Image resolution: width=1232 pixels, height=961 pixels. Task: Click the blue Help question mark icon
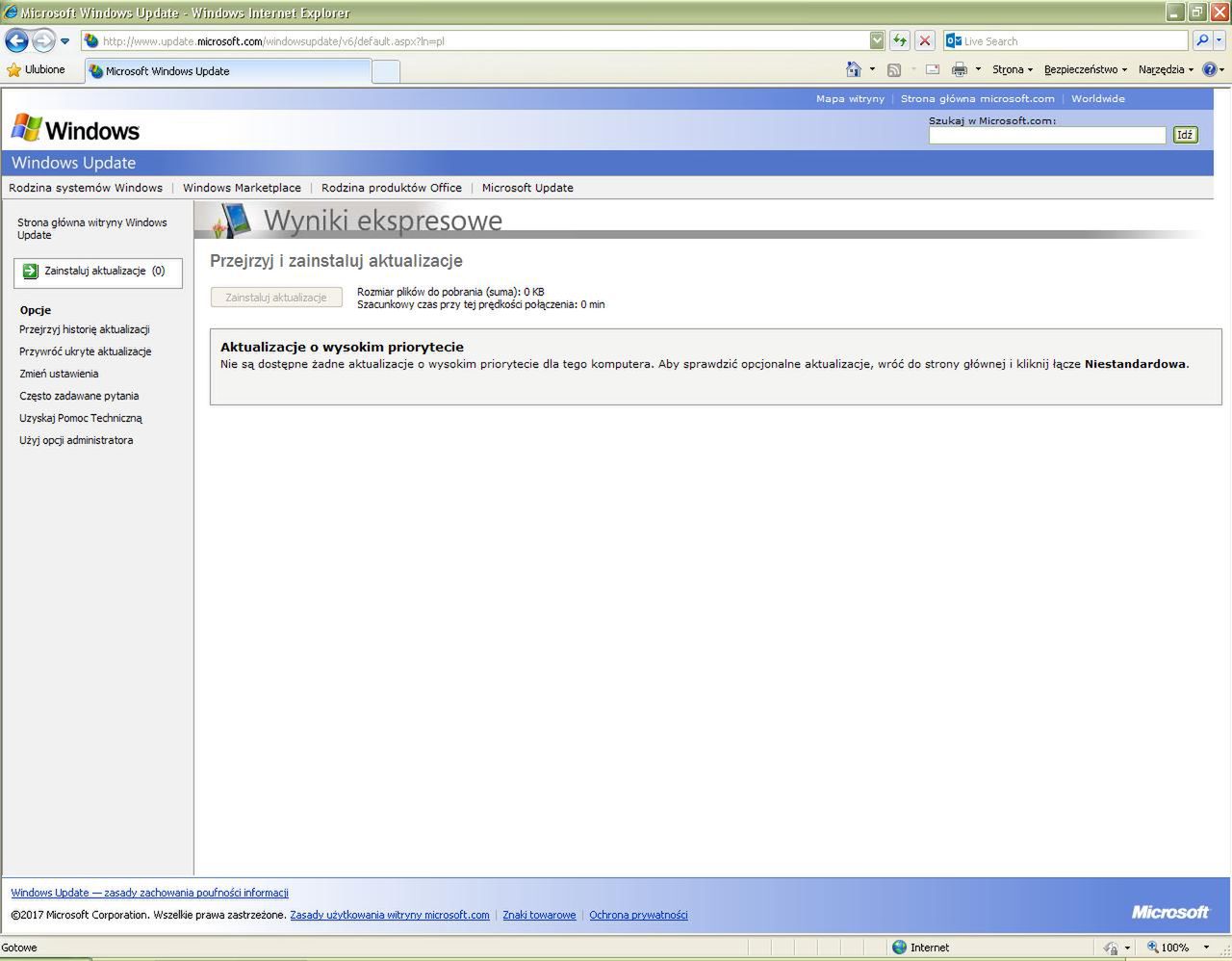coord(1209,69)
